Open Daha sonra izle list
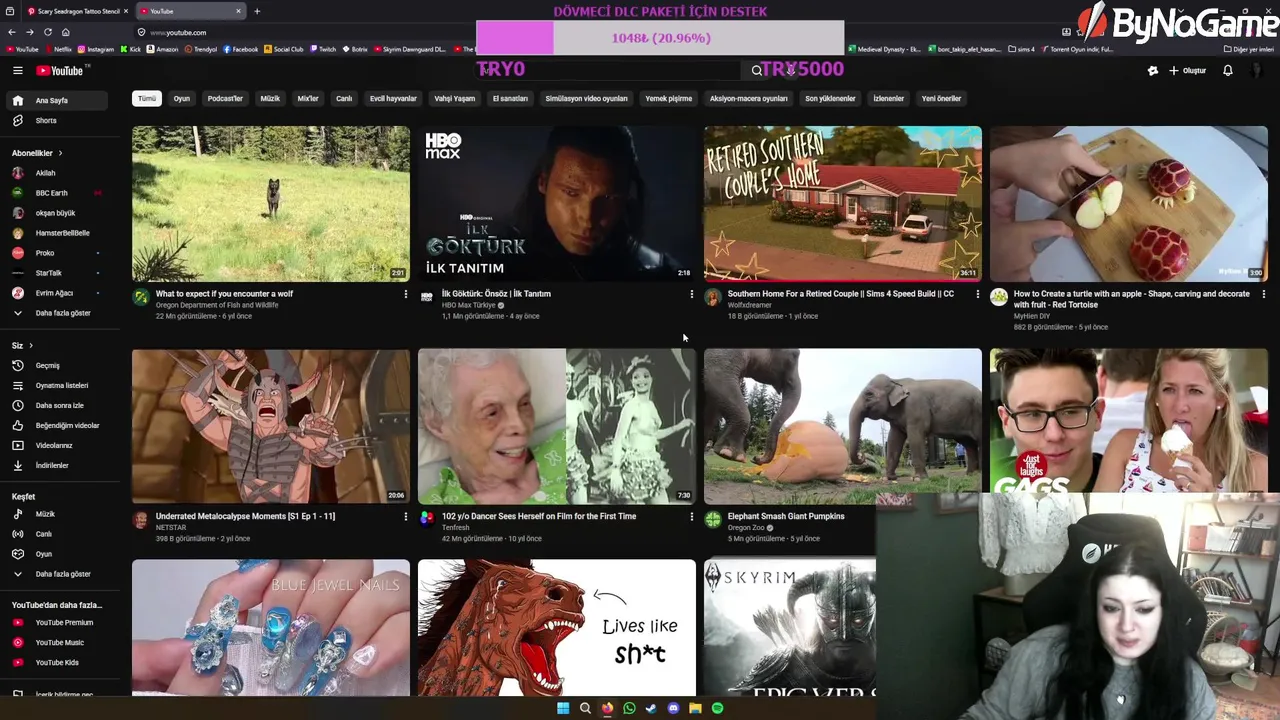1280x720 pixels. [55, 405]
